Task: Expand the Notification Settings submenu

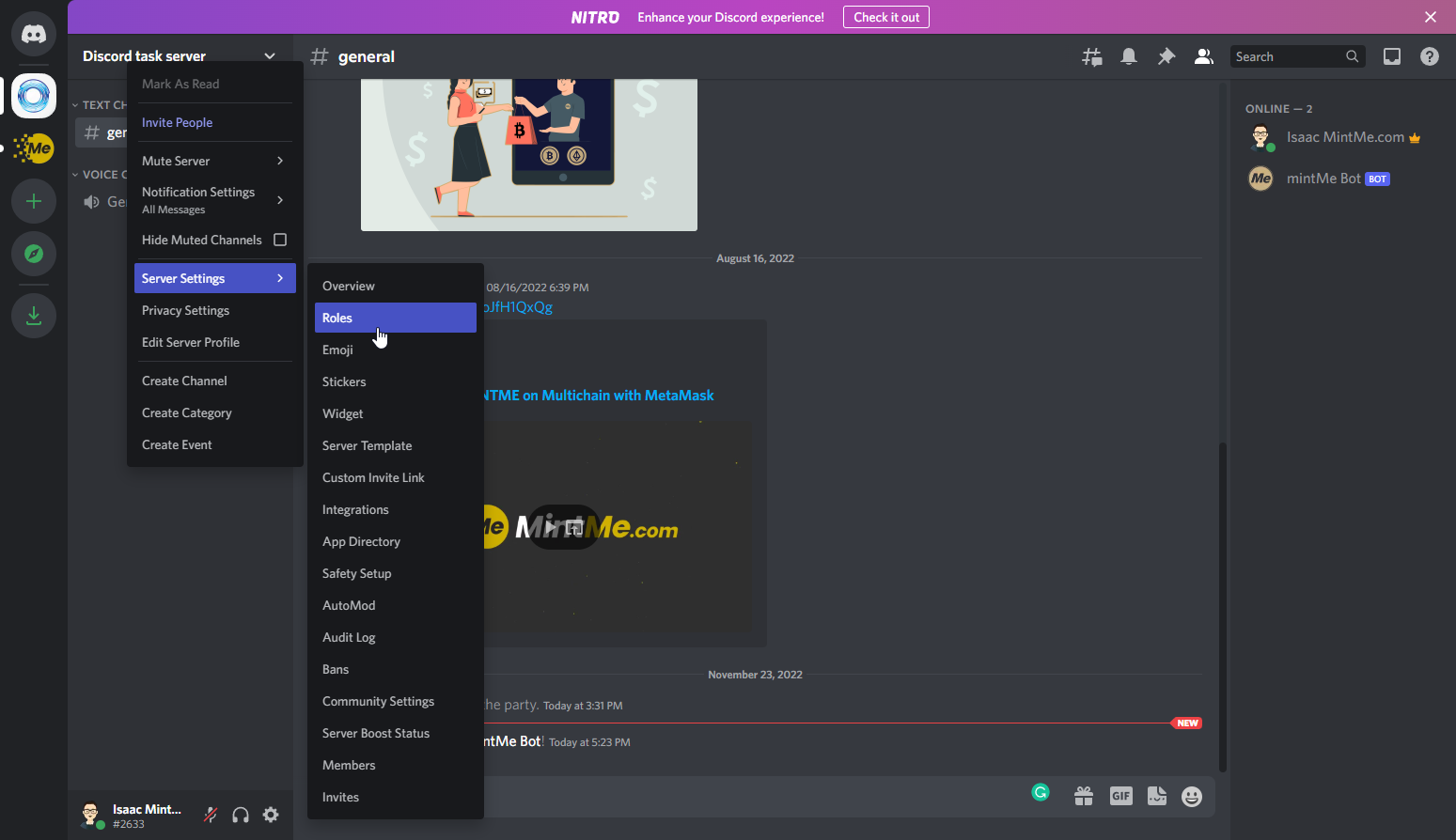Action: [x=213, y=199]
